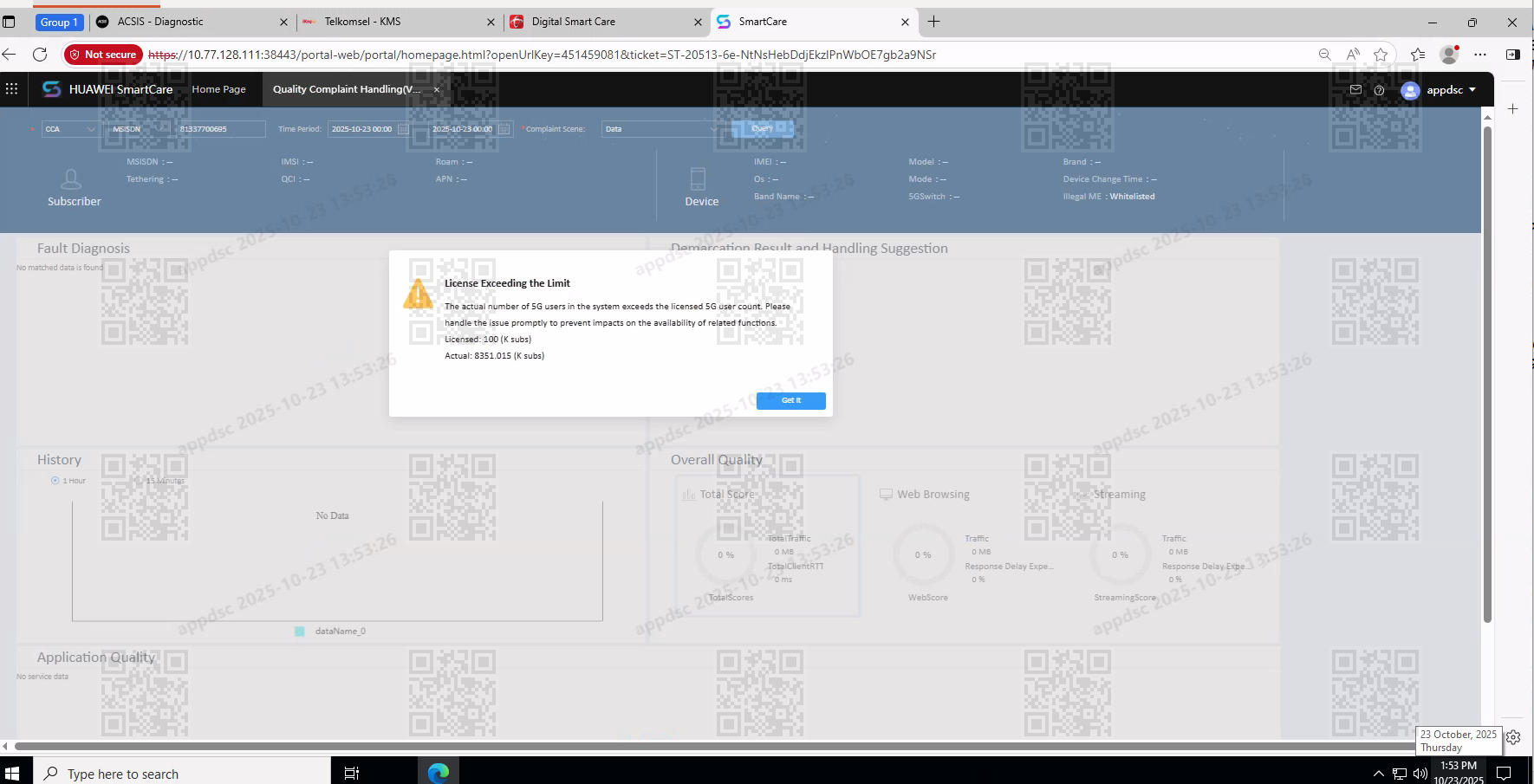The image size is (1534, 784).
Task: Click the Web Browsing monitor icon
Action: click(x=886, y=495)
